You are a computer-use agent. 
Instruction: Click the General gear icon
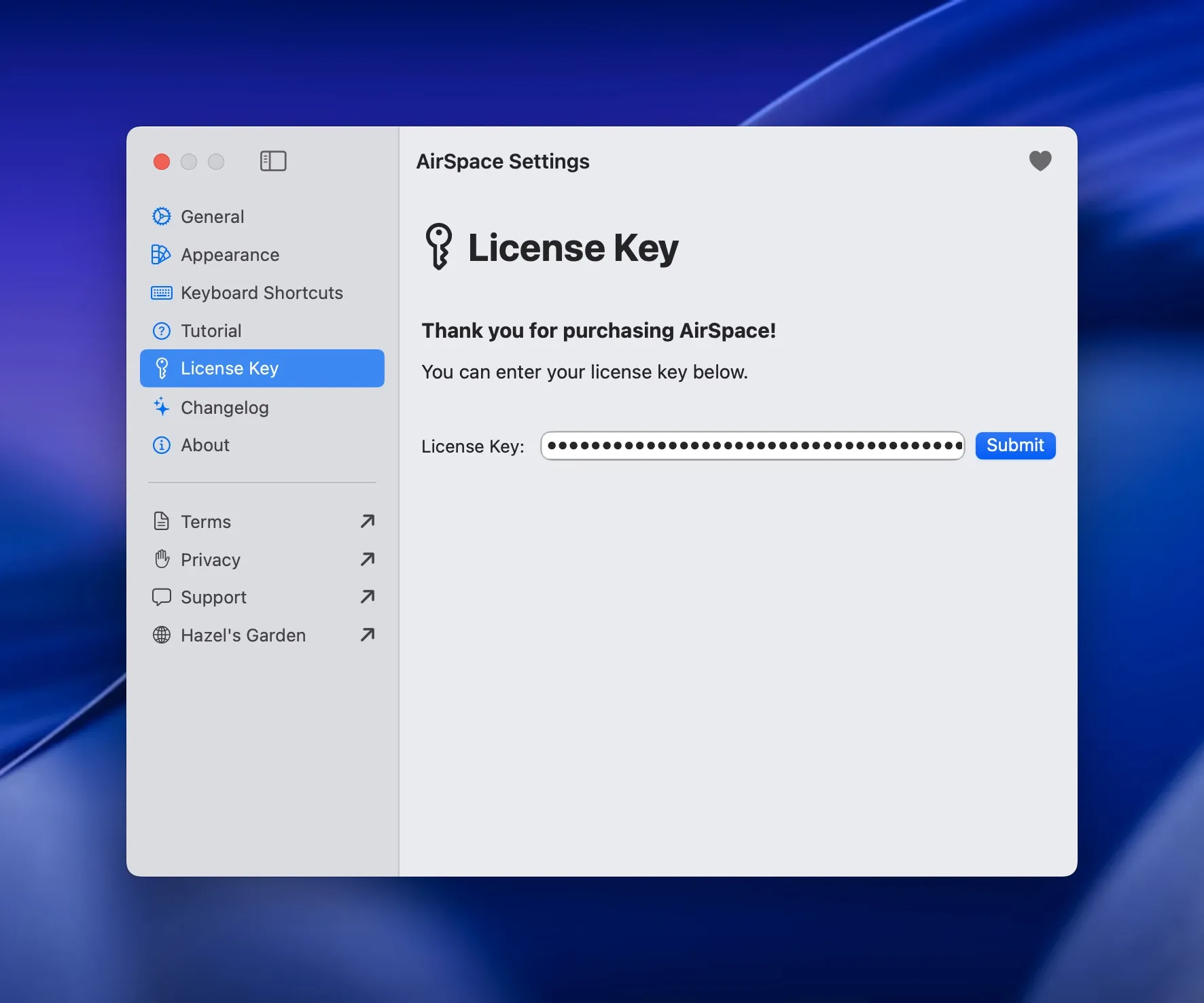point(162,216)
